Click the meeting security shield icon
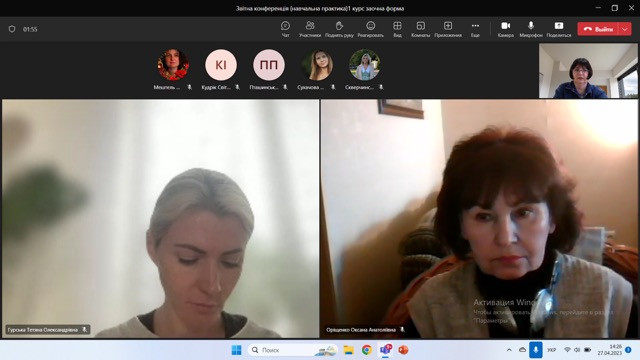The image size is (640, 360). [x=12, y=29]
